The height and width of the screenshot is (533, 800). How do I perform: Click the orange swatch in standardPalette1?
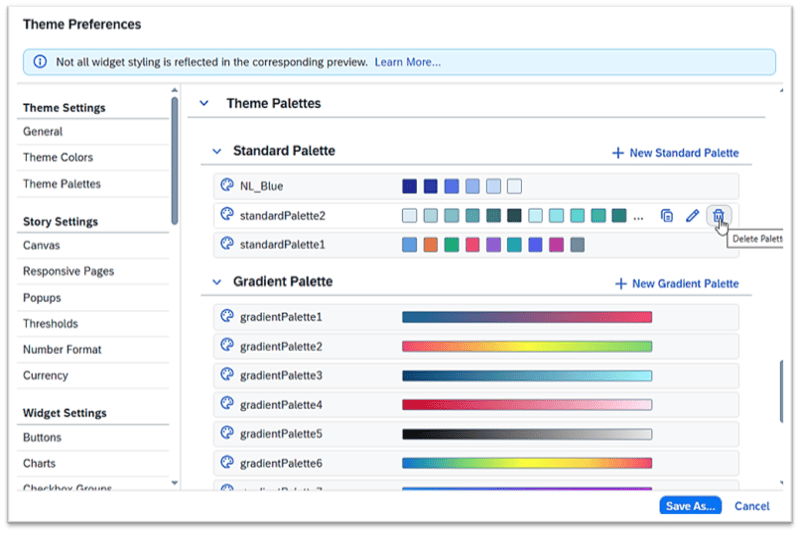[x=430, y=245]
